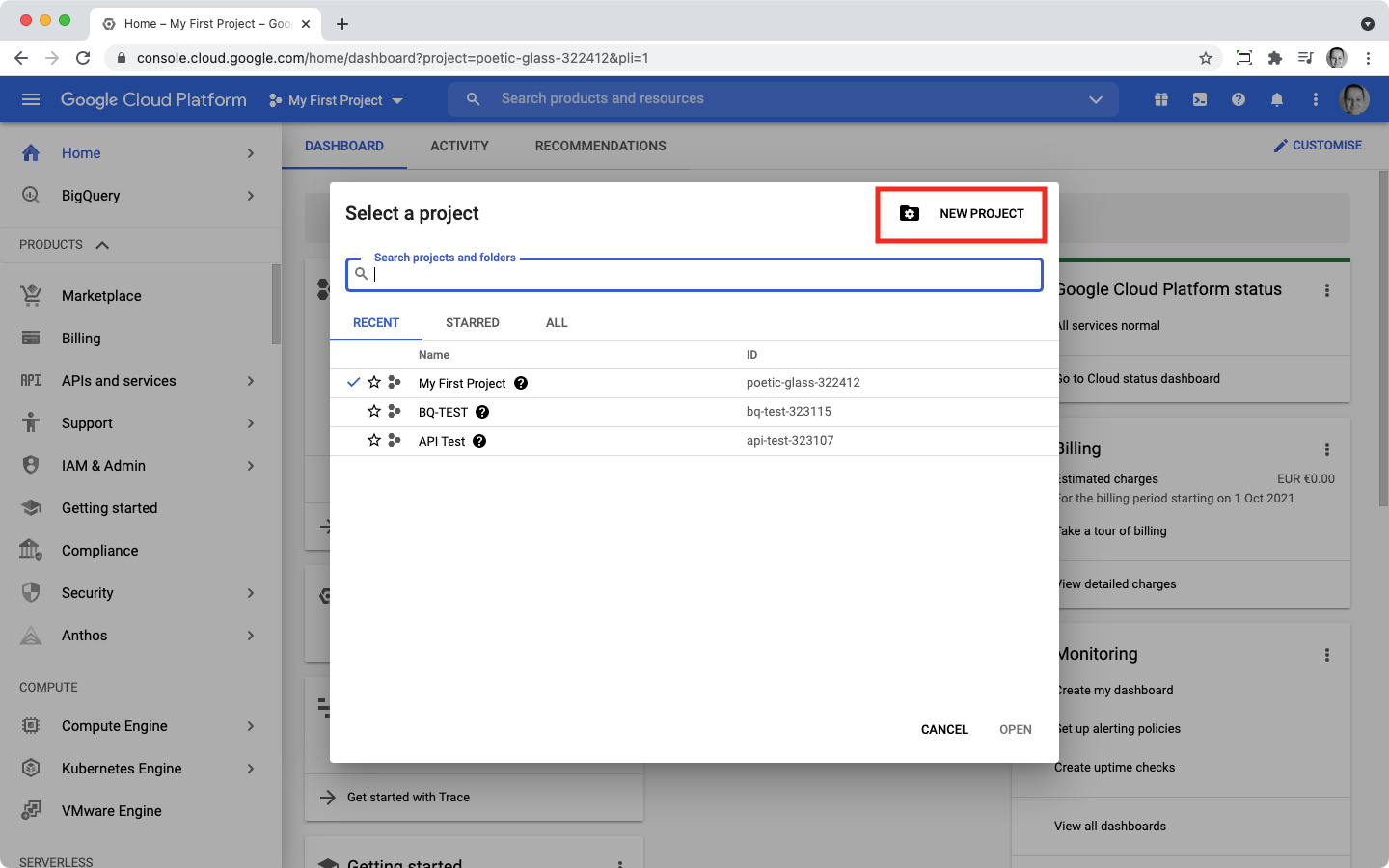Click the VMware Engine icon

coord(31,810)
